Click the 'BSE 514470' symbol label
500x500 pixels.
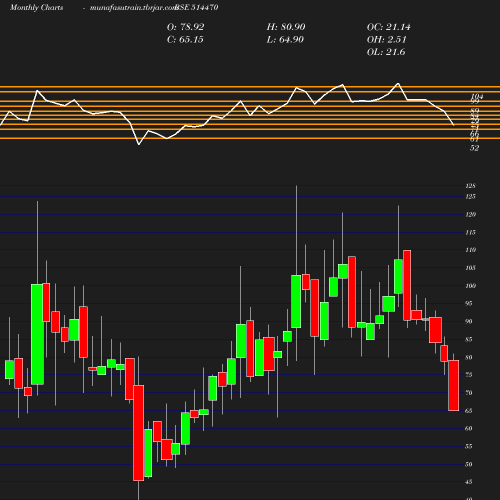pos(197,7)
